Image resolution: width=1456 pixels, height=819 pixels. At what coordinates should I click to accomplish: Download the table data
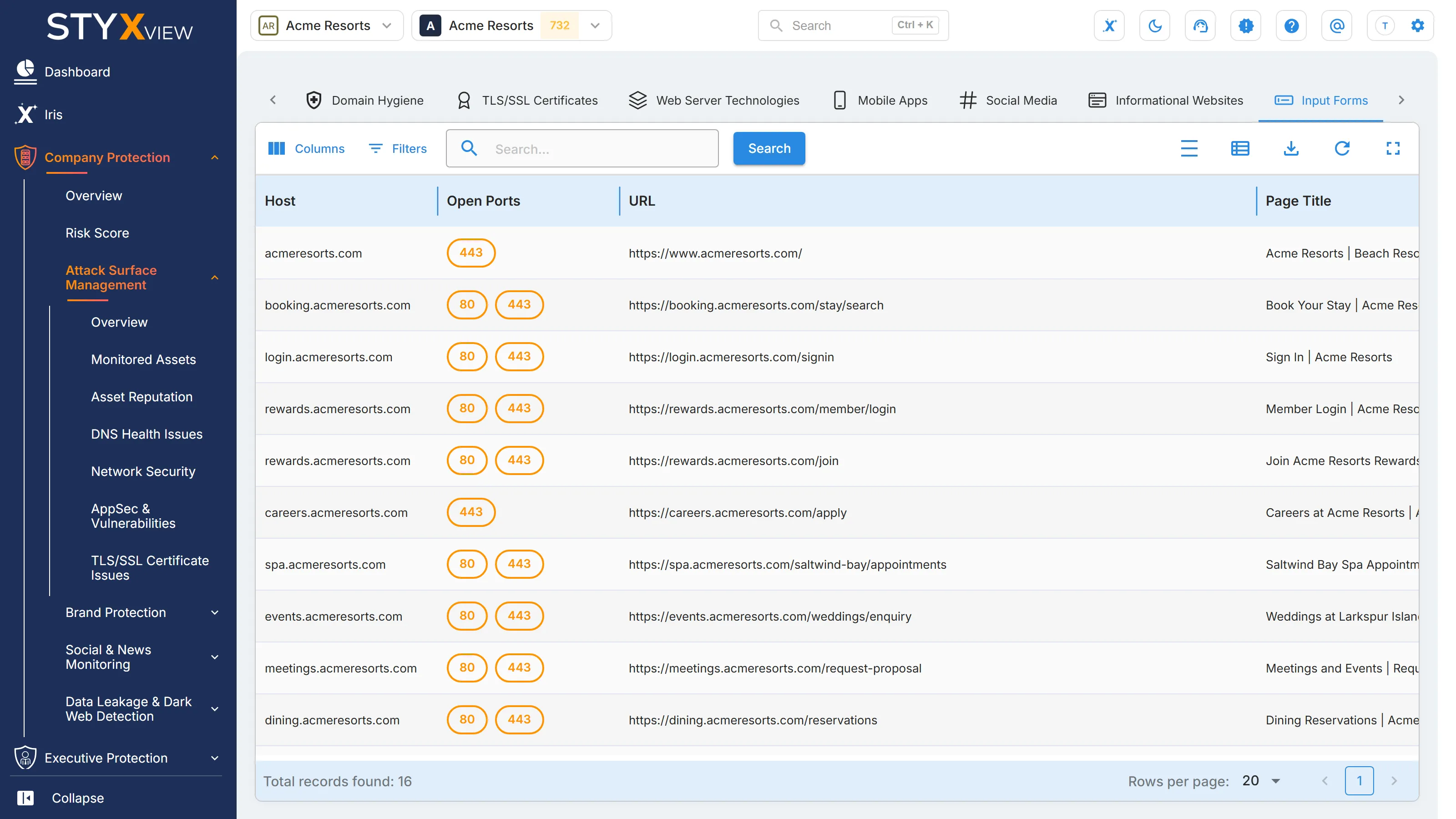(x=1291, y=148)
